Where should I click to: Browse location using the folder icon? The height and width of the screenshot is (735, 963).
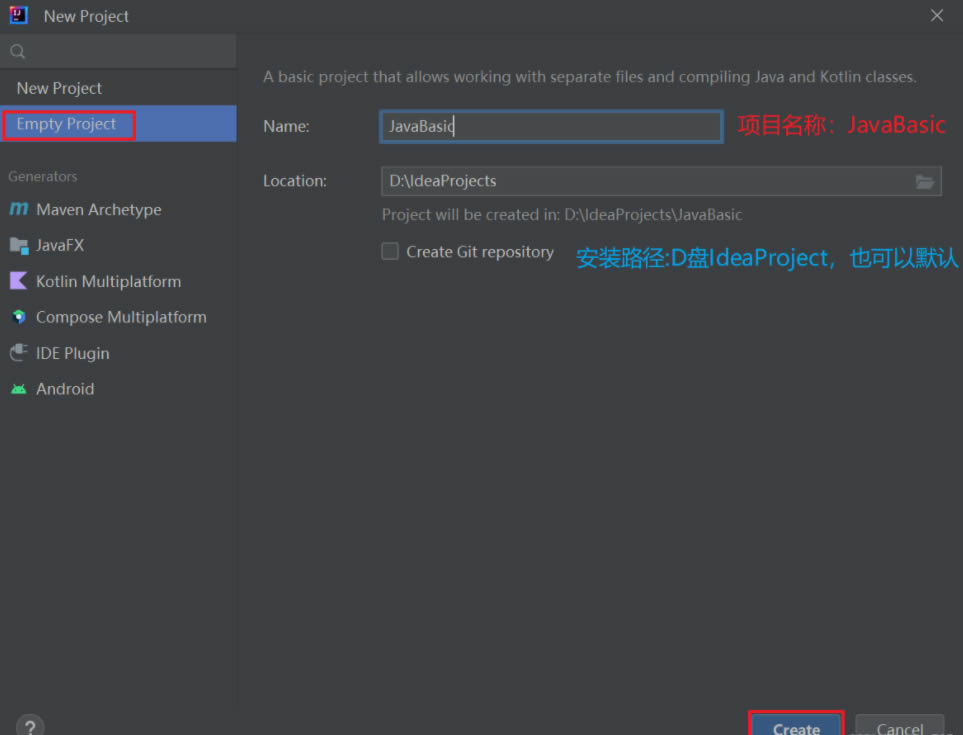click(x=925, y=181)
